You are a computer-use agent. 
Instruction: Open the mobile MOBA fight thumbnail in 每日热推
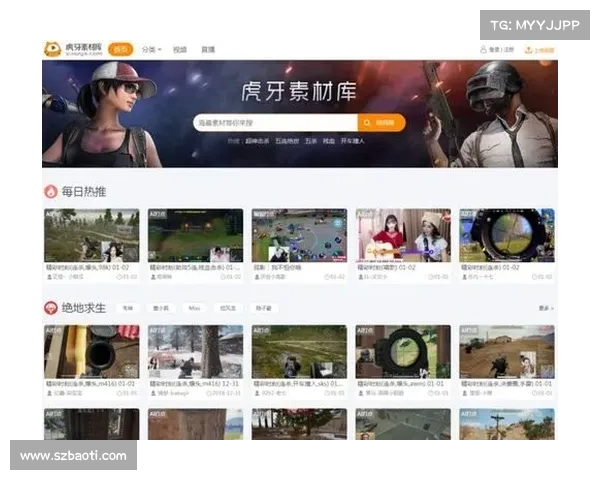(300, 235)
